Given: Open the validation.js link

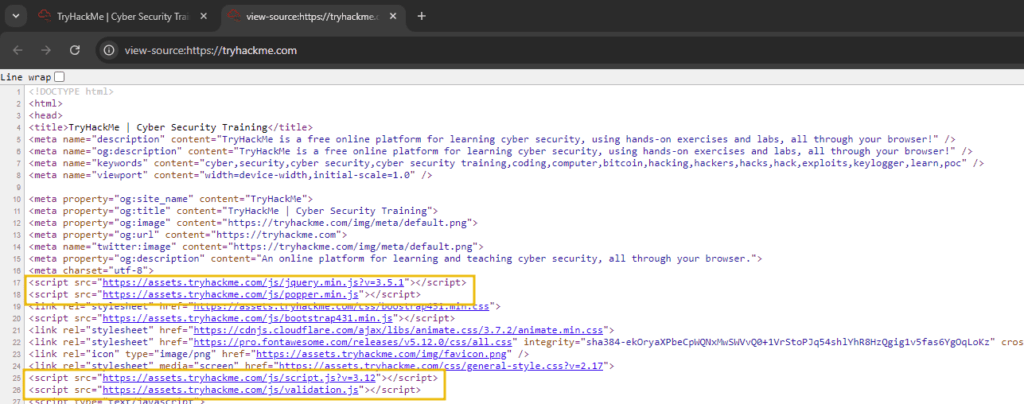Looking at the screenshot, I should click(229, 390).
